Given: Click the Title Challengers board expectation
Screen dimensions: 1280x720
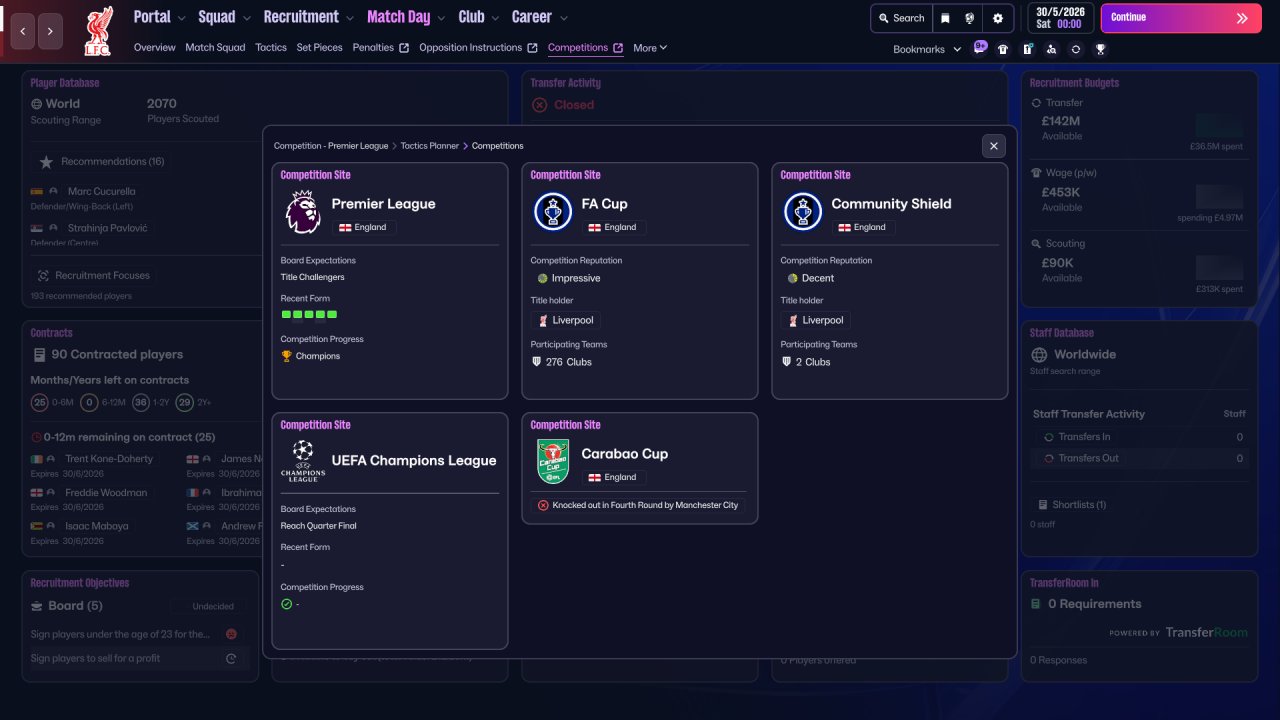Looking at the screenshot, I should coord(313,277).
